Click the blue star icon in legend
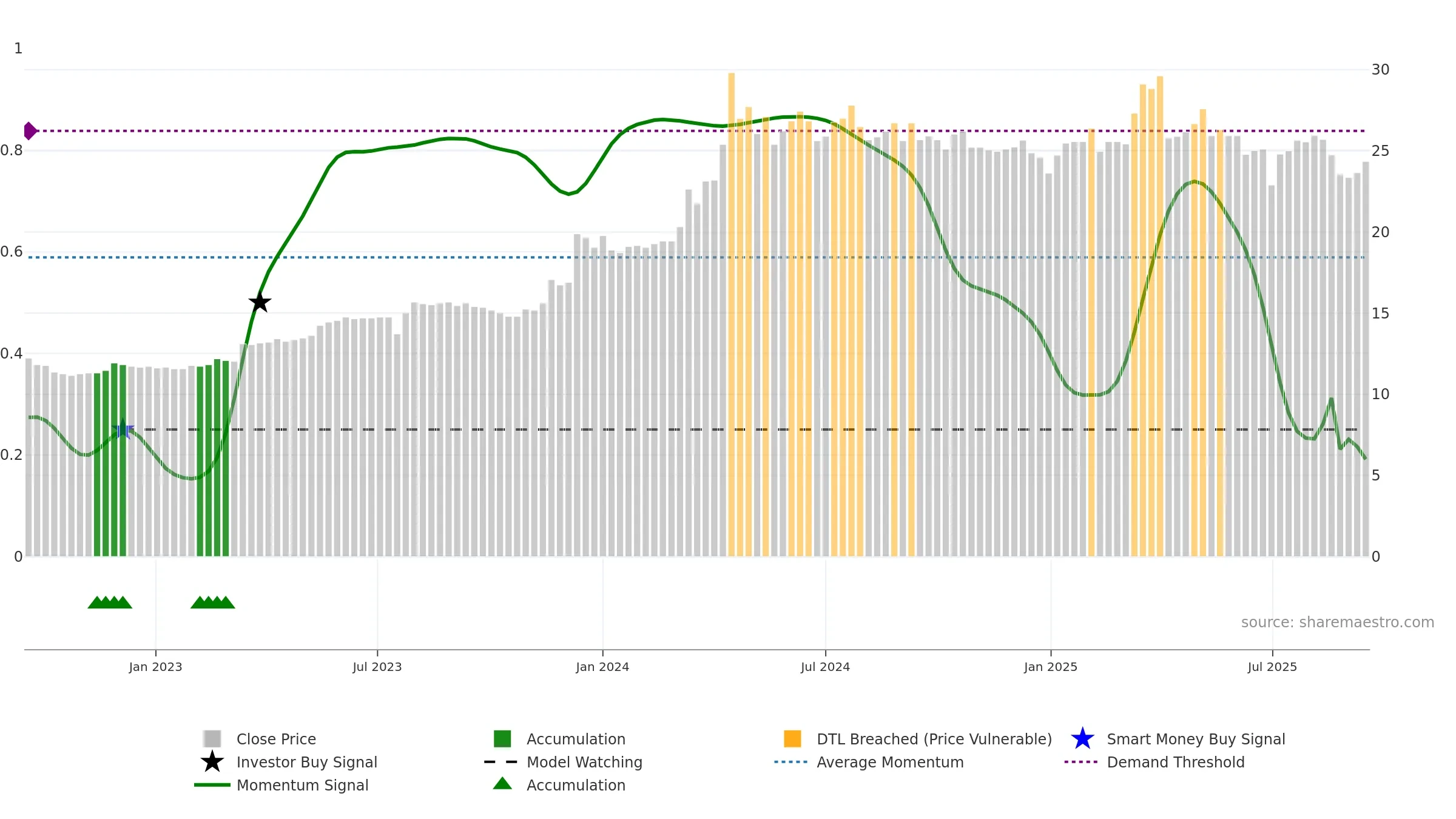The height and width of the screenshot is (819, 1456). (1082, 738)
